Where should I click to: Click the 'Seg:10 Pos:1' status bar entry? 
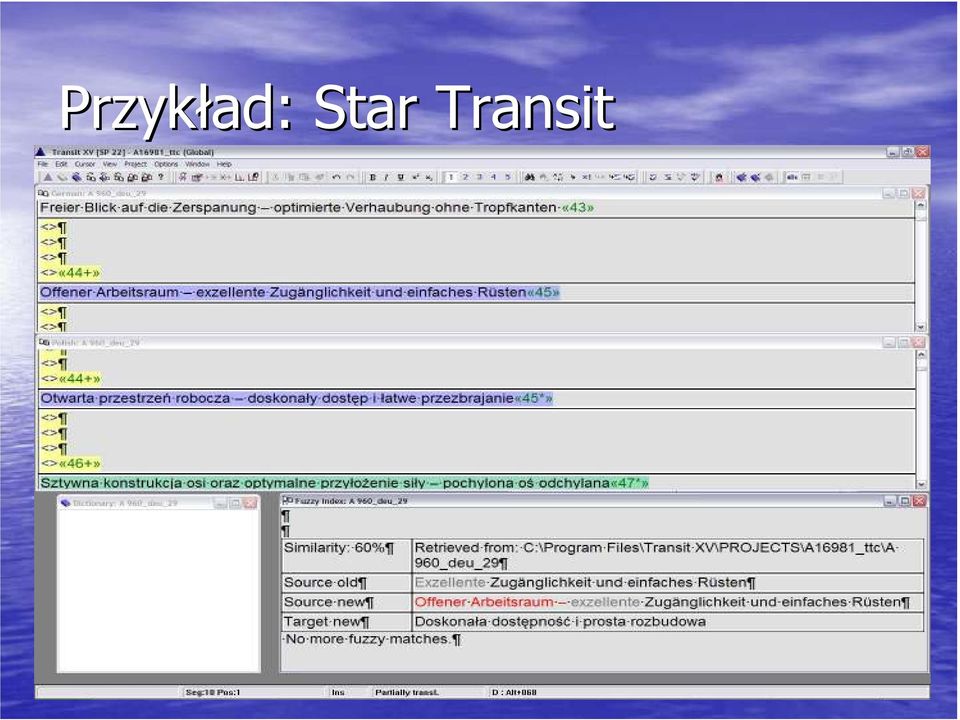tap(212, 692)
